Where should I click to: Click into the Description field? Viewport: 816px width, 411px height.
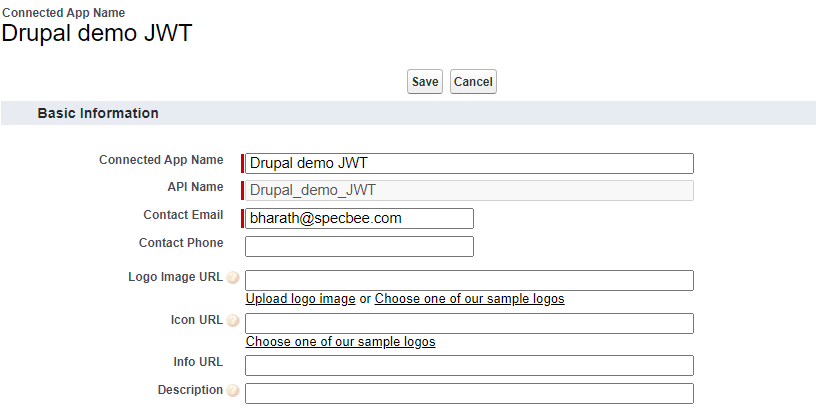pos(469,394)
